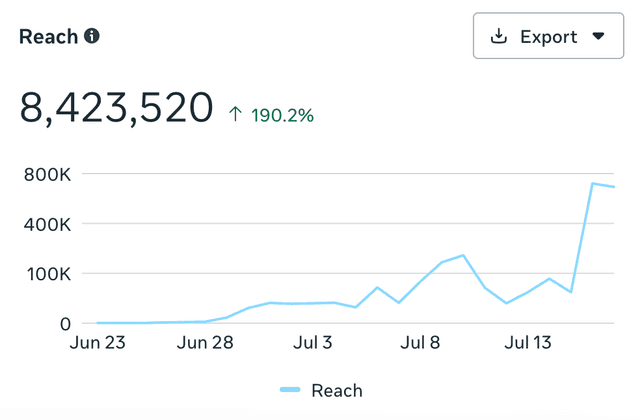Select the Jul 3 axis label
Viewport: 640px width, 420px height.
(x=313, y=344)
